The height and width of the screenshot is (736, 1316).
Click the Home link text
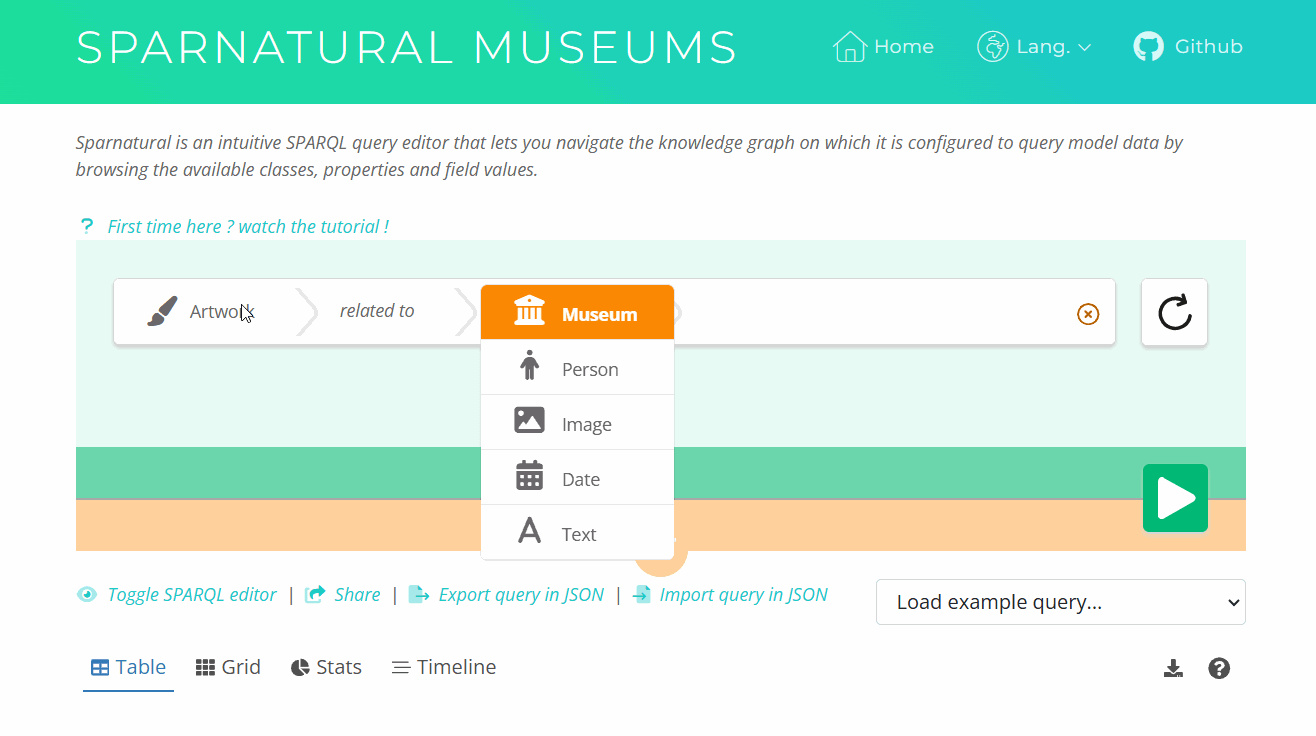(x=903, y=47)
